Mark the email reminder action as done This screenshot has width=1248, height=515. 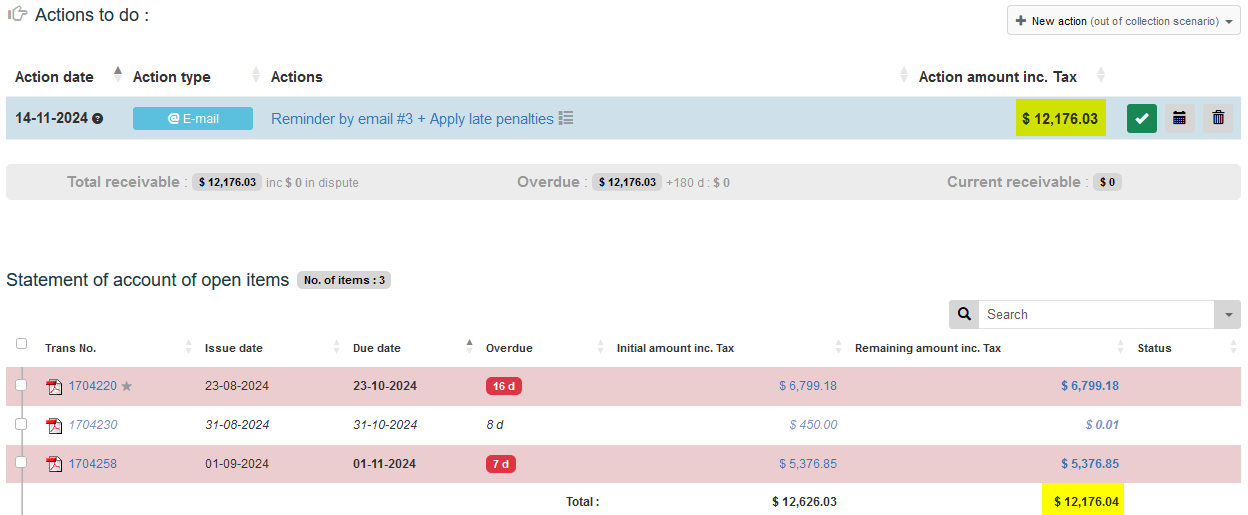click(x=1142, y=118)
